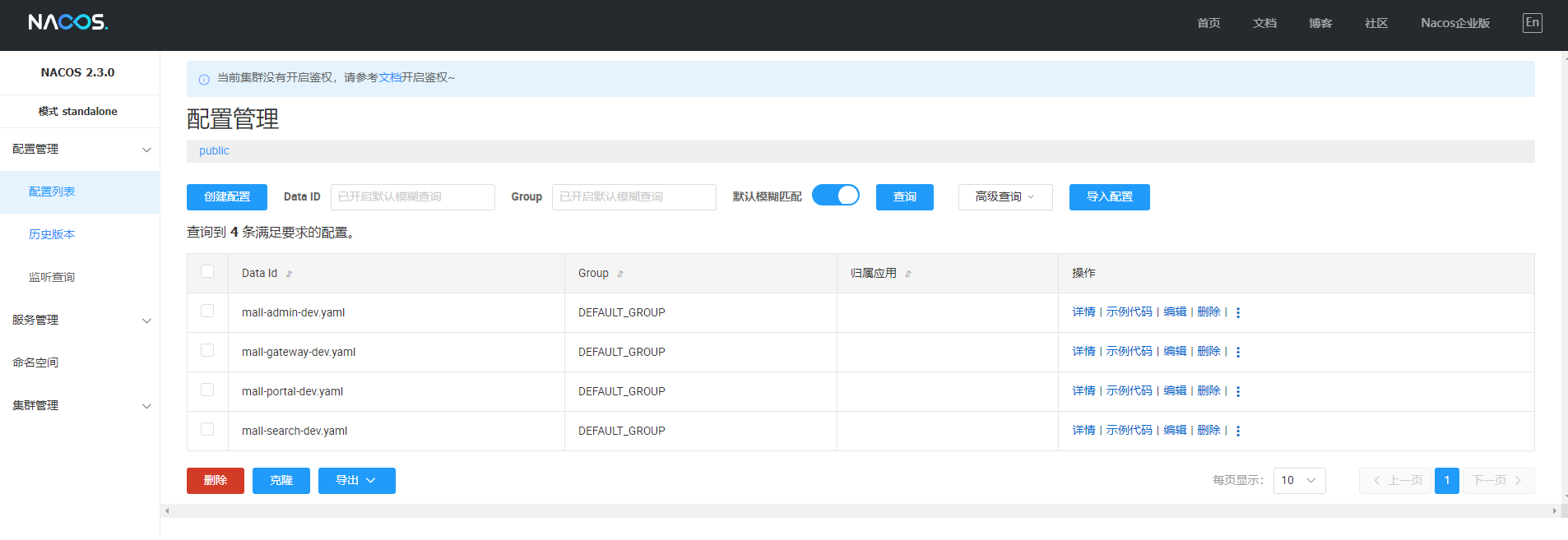
Task: Click the NACOS logo
Action: (67, 22)
